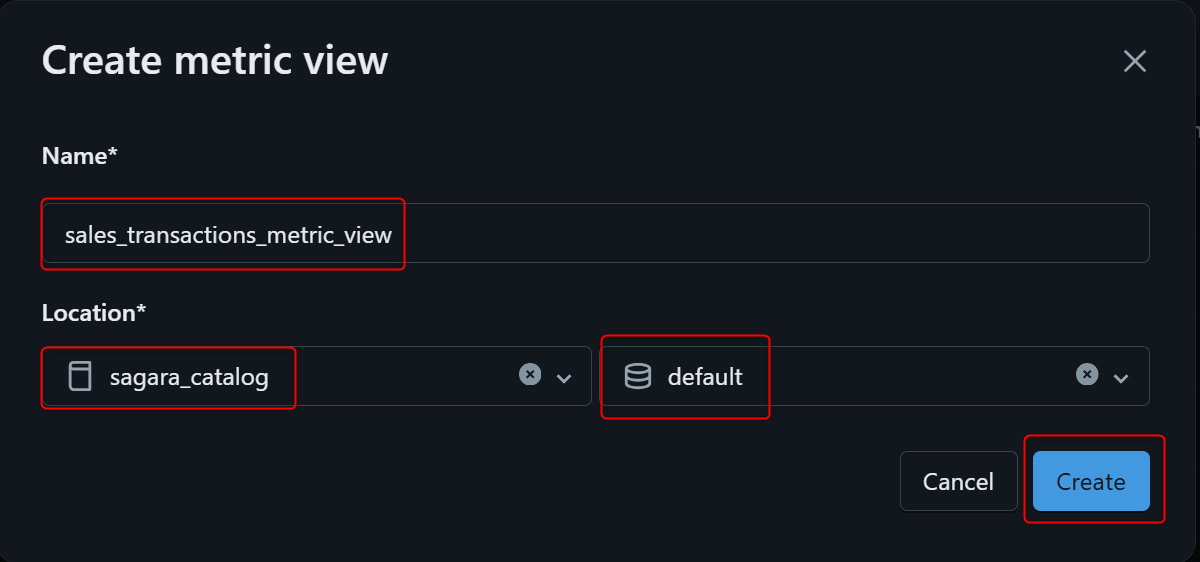Clear the sagara_catalog selection
Screen dimensions: 1200x562
point(530,374)
